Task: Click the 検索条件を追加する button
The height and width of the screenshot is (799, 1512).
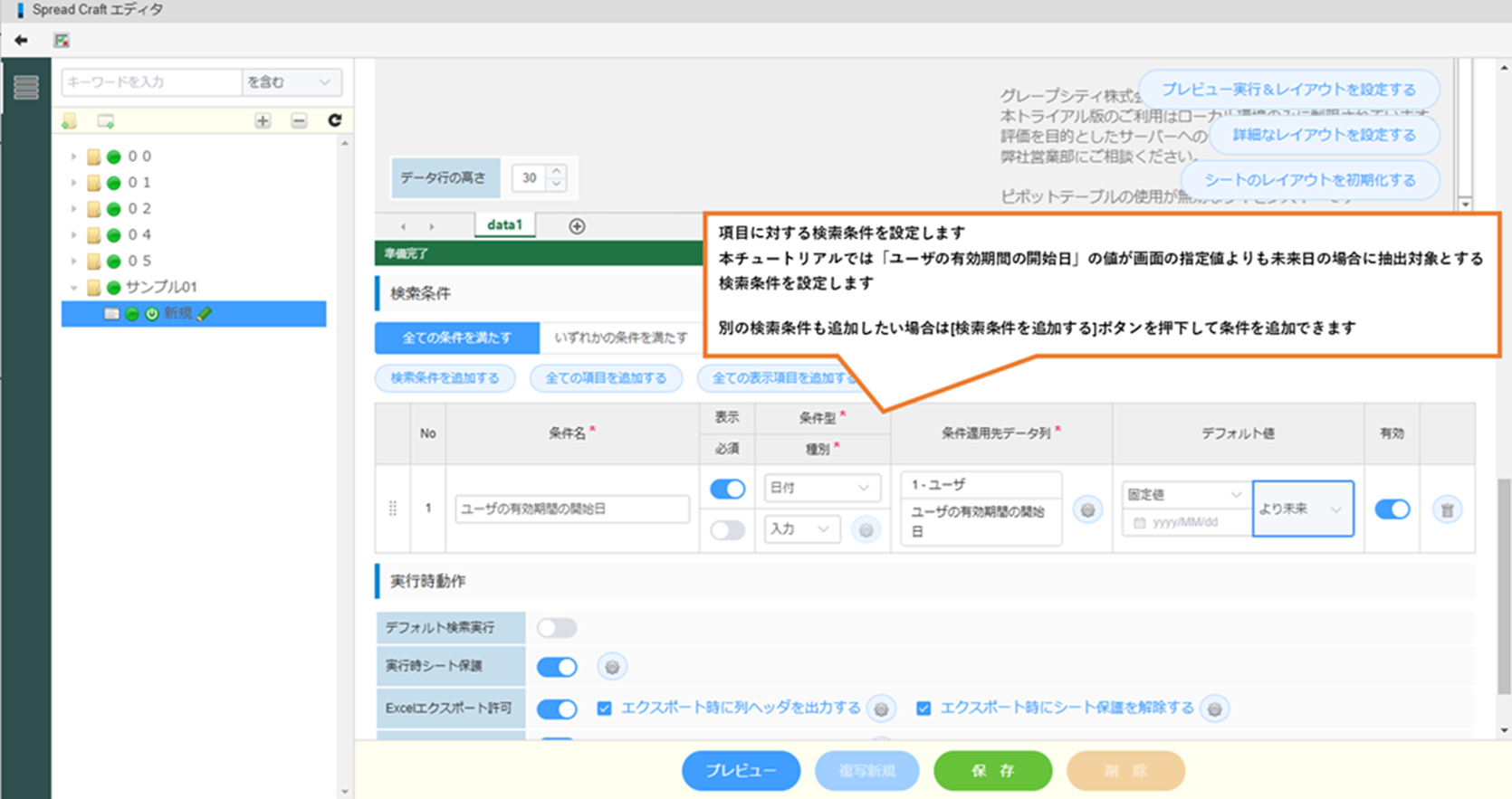Action: point(445,378)
